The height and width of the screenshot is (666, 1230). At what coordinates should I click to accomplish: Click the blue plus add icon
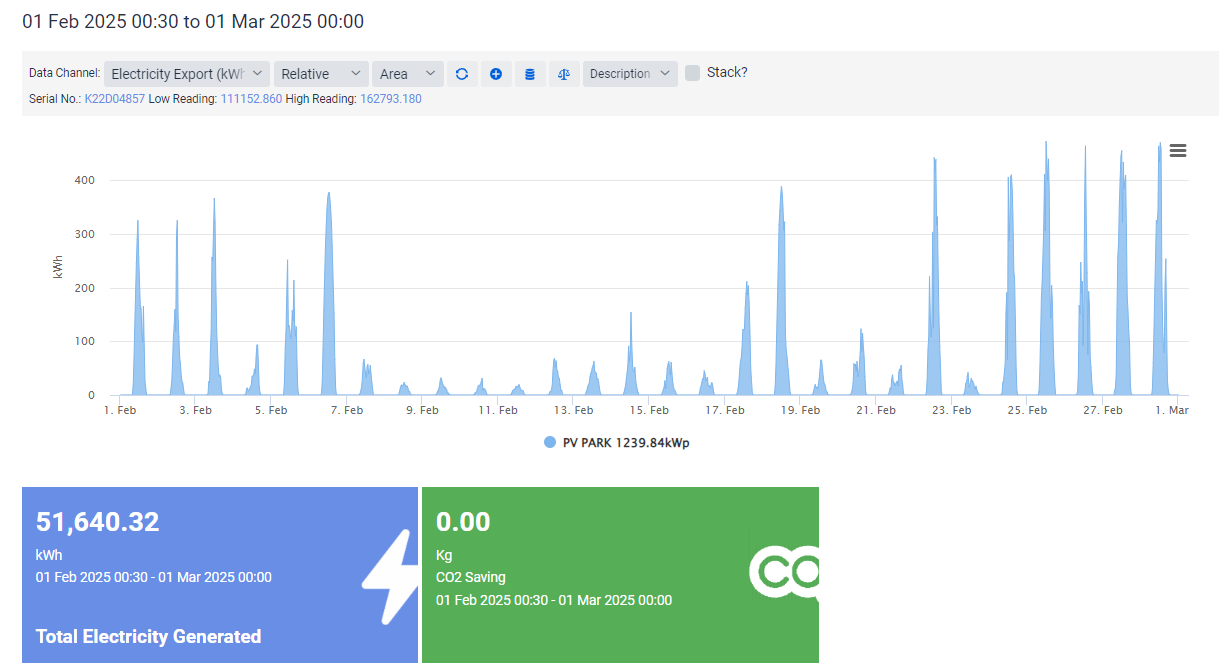tap(496, 74)
